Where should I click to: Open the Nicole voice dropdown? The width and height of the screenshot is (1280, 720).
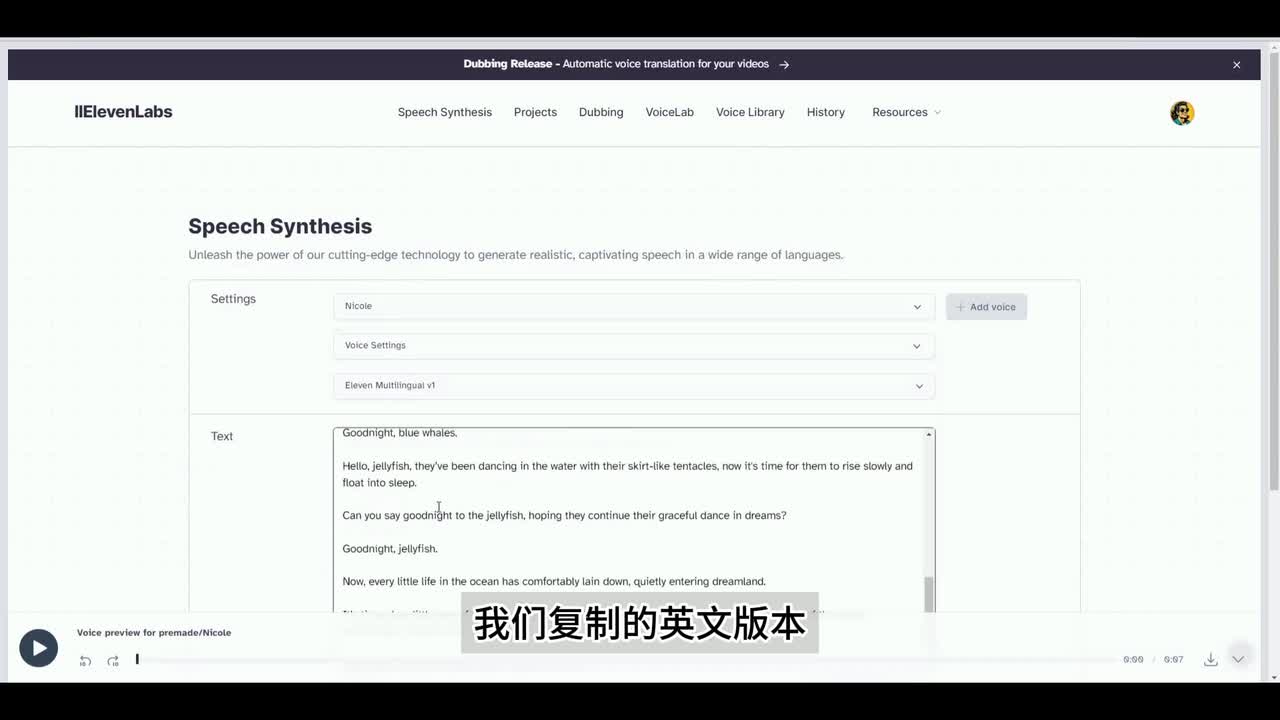click(633, 307)
